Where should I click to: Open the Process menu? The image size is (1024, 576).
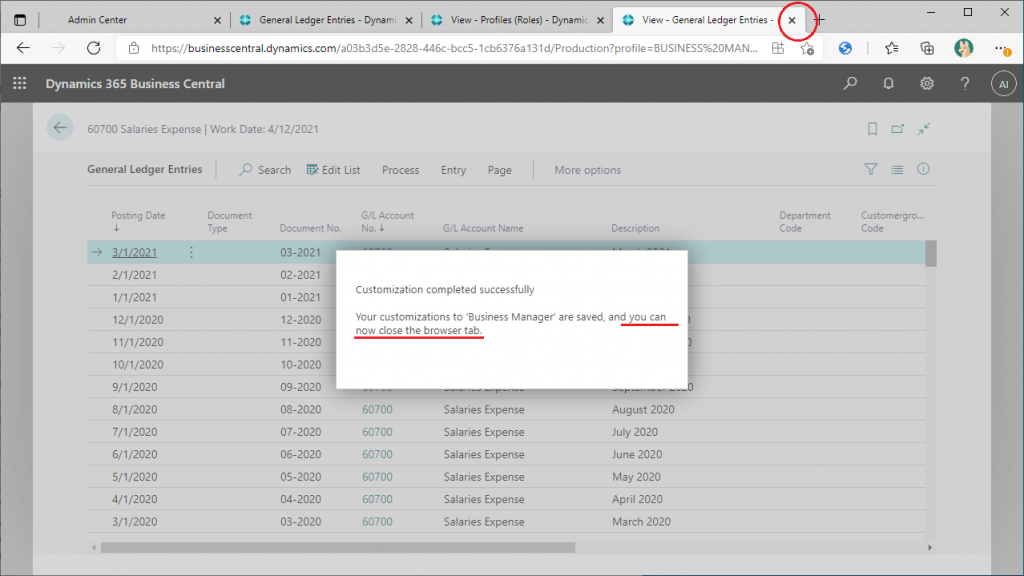click(x=400, y=170)
